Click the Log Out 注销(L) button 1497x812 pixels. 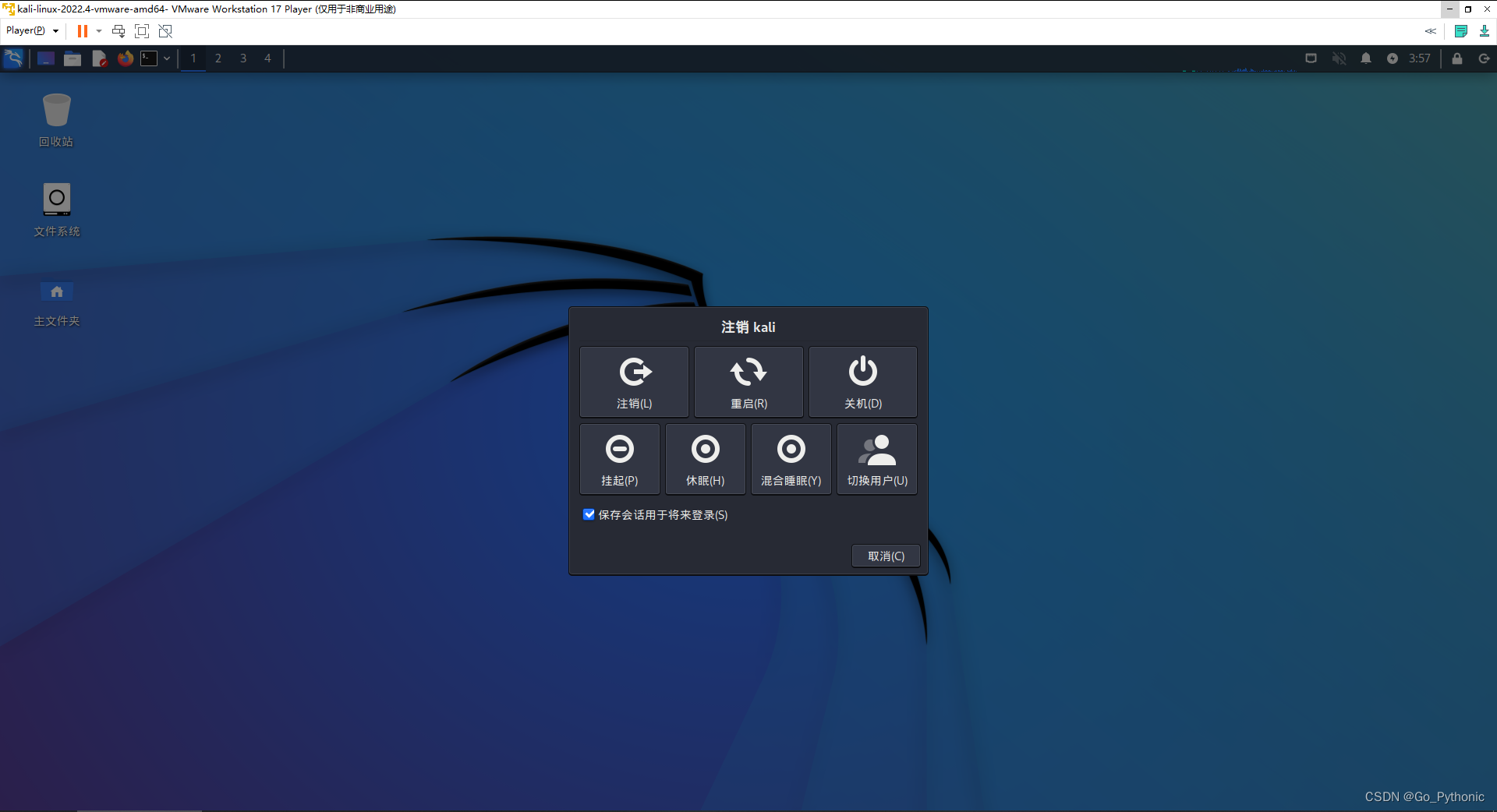click(x=634, y=382)
